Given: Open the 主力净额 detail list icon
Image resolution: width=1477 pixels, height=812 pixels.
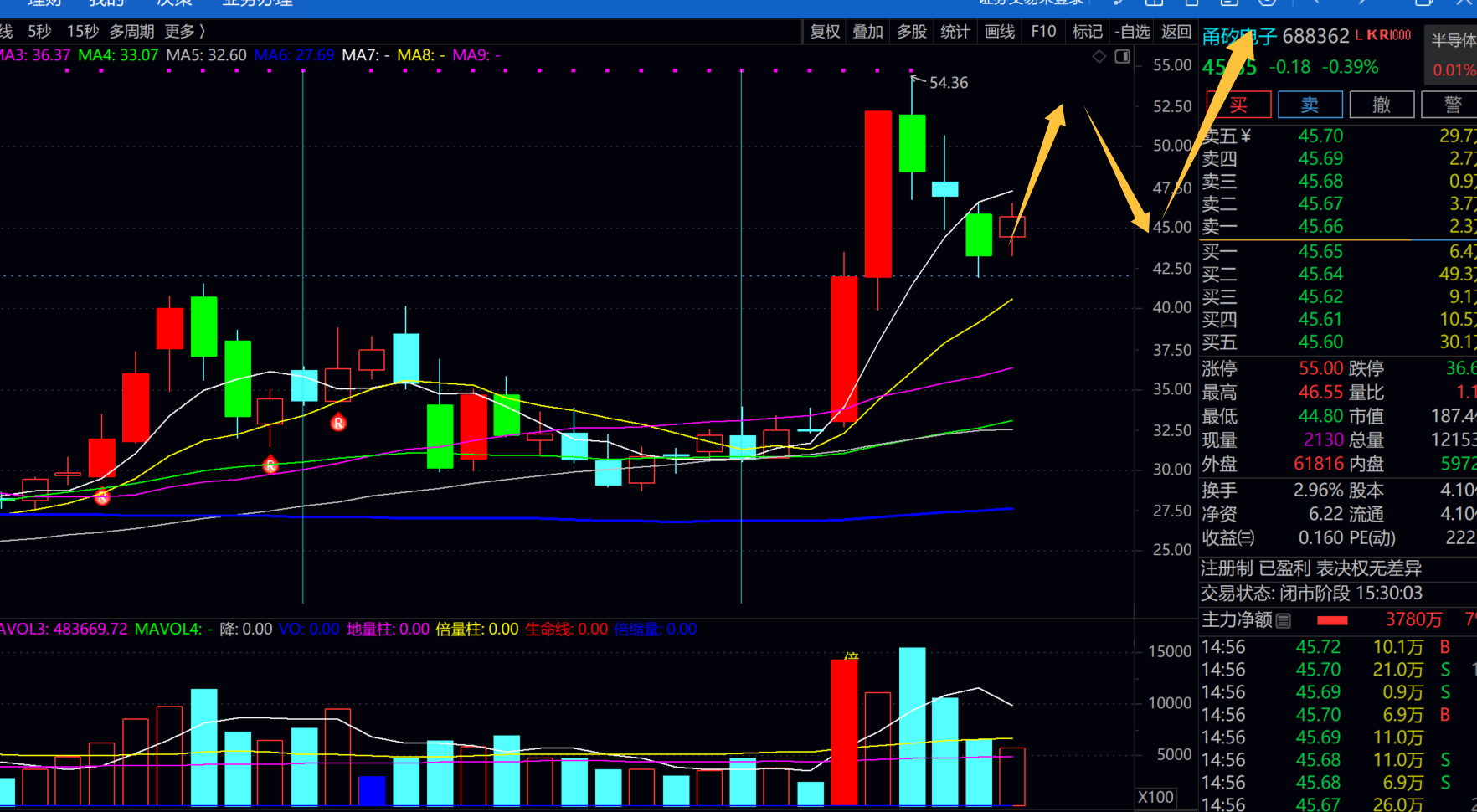Looking at the screenshot, I should click(1284, 620).
